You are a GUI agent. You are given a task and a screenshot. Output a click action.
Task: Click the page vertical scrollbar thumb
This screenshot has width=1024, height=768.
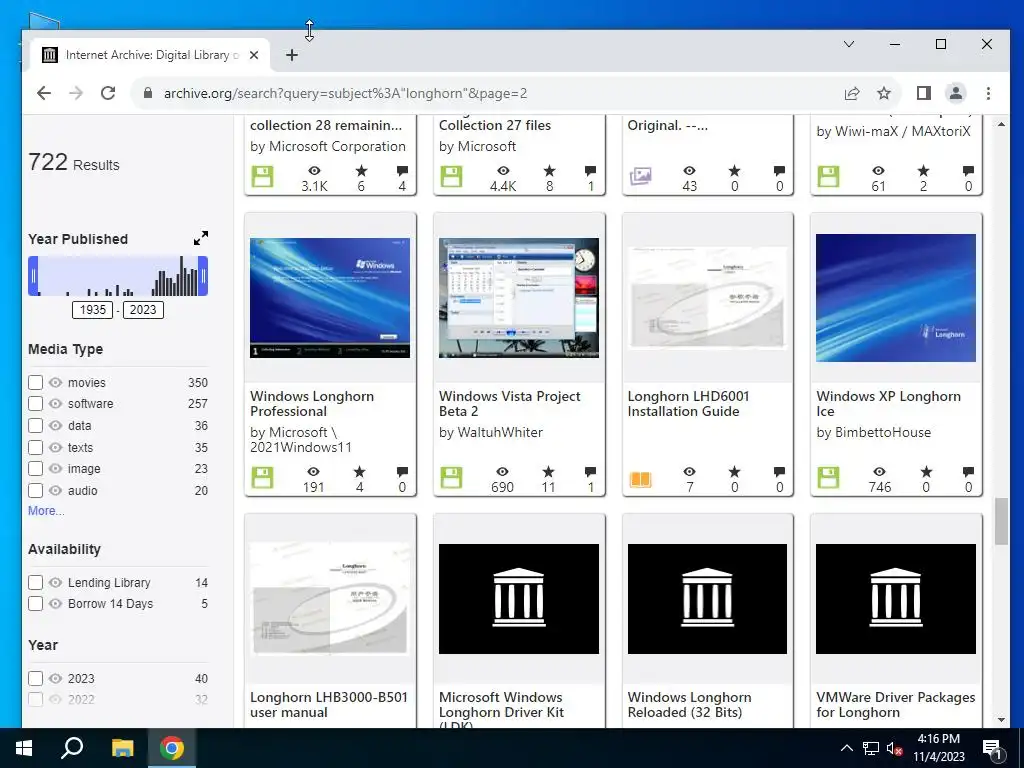tap(1001, 521)
